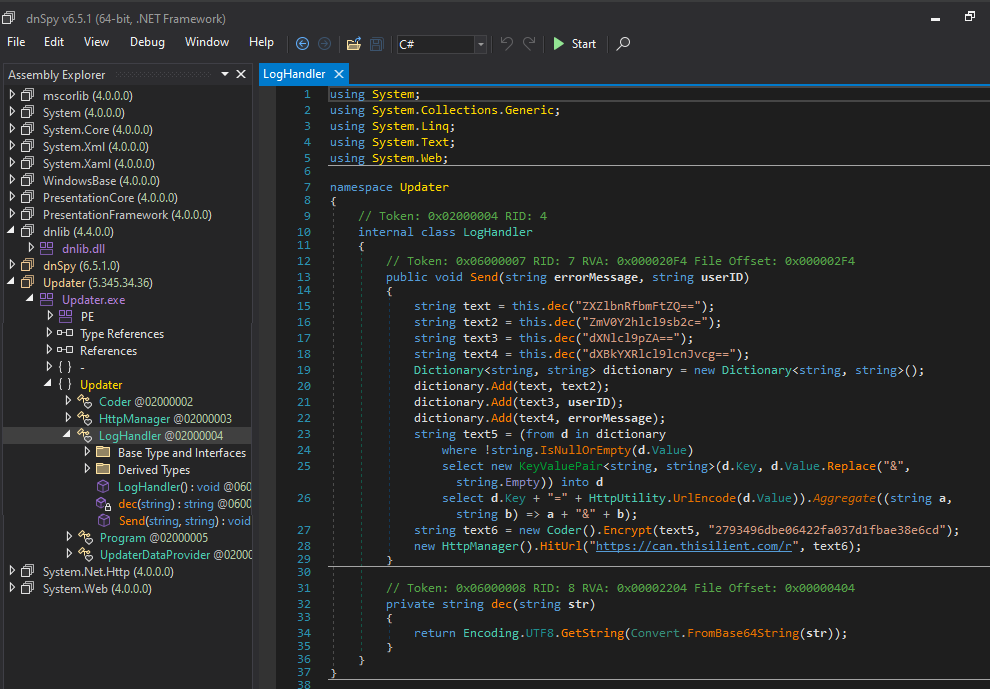Expand the Derived Types folder
Viewport: 990px width, 689px height.
click(x=87, y=470)
